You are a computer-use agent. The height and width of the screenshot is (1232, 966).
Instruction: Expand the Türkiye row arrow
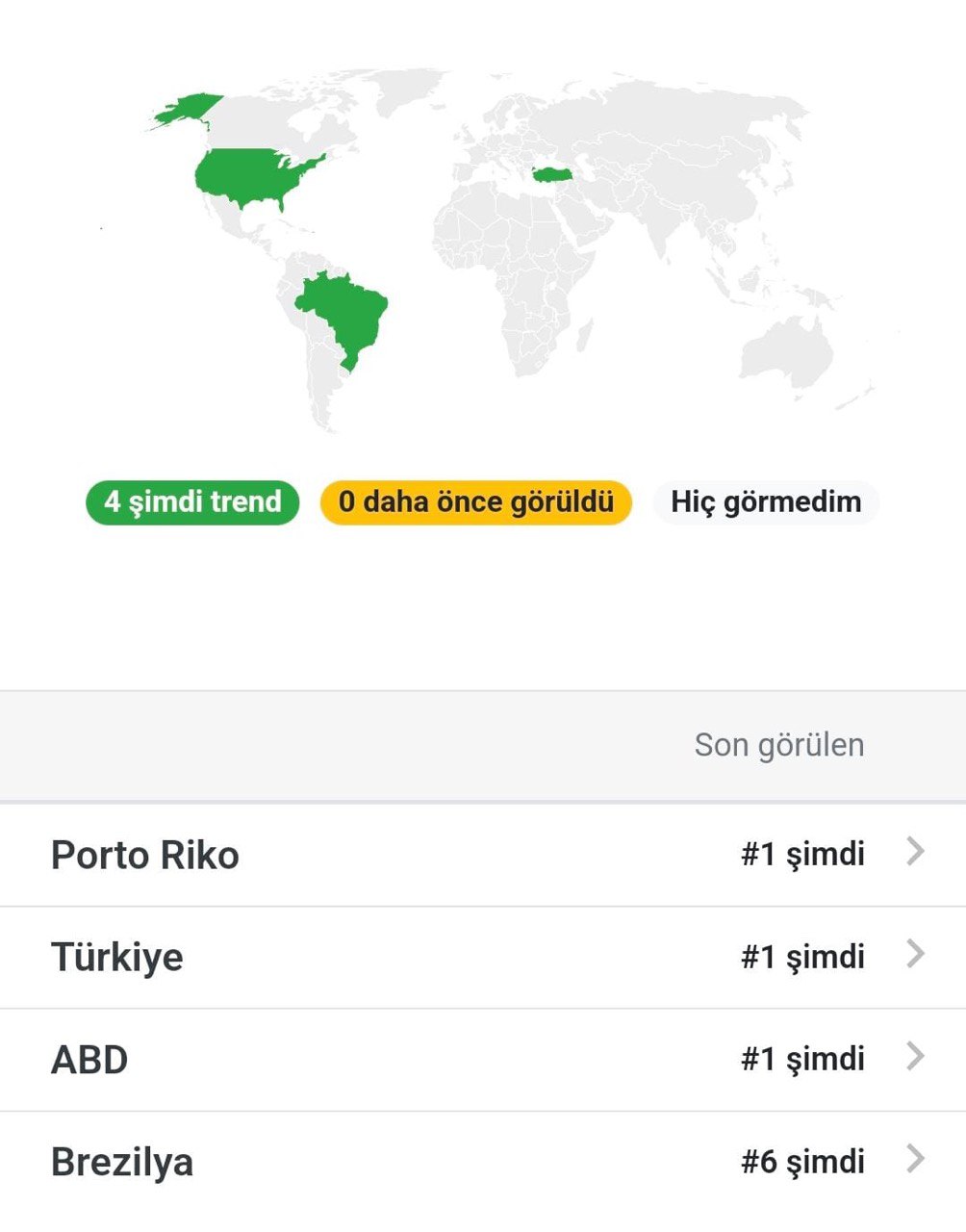(916, 955)
